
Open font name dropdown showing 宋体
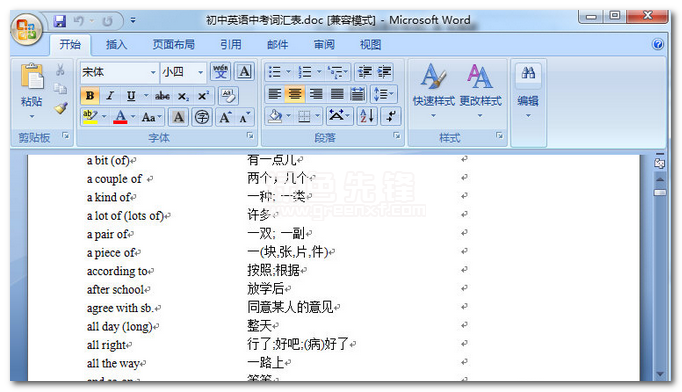click(x=153, y=72)
